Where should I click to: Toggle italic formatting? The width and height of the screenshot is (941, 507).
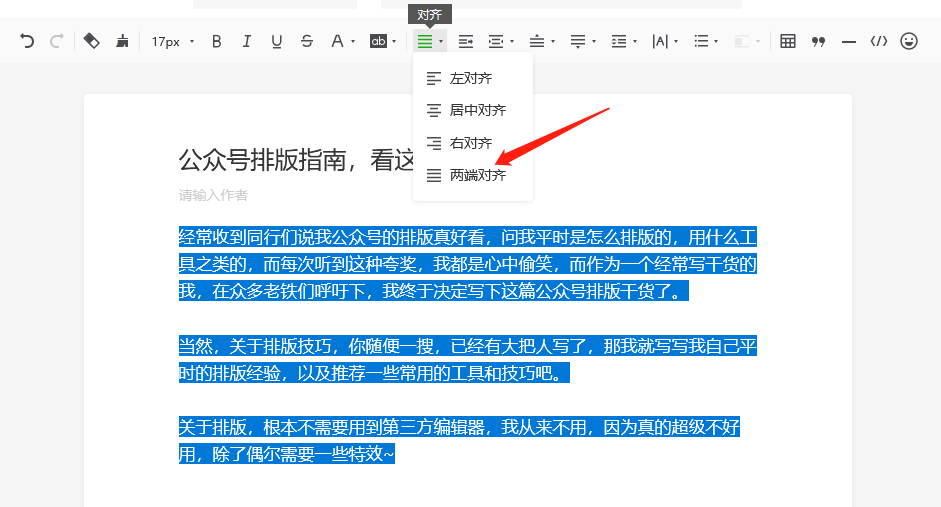pyautogui.click(x=247, y=41)
